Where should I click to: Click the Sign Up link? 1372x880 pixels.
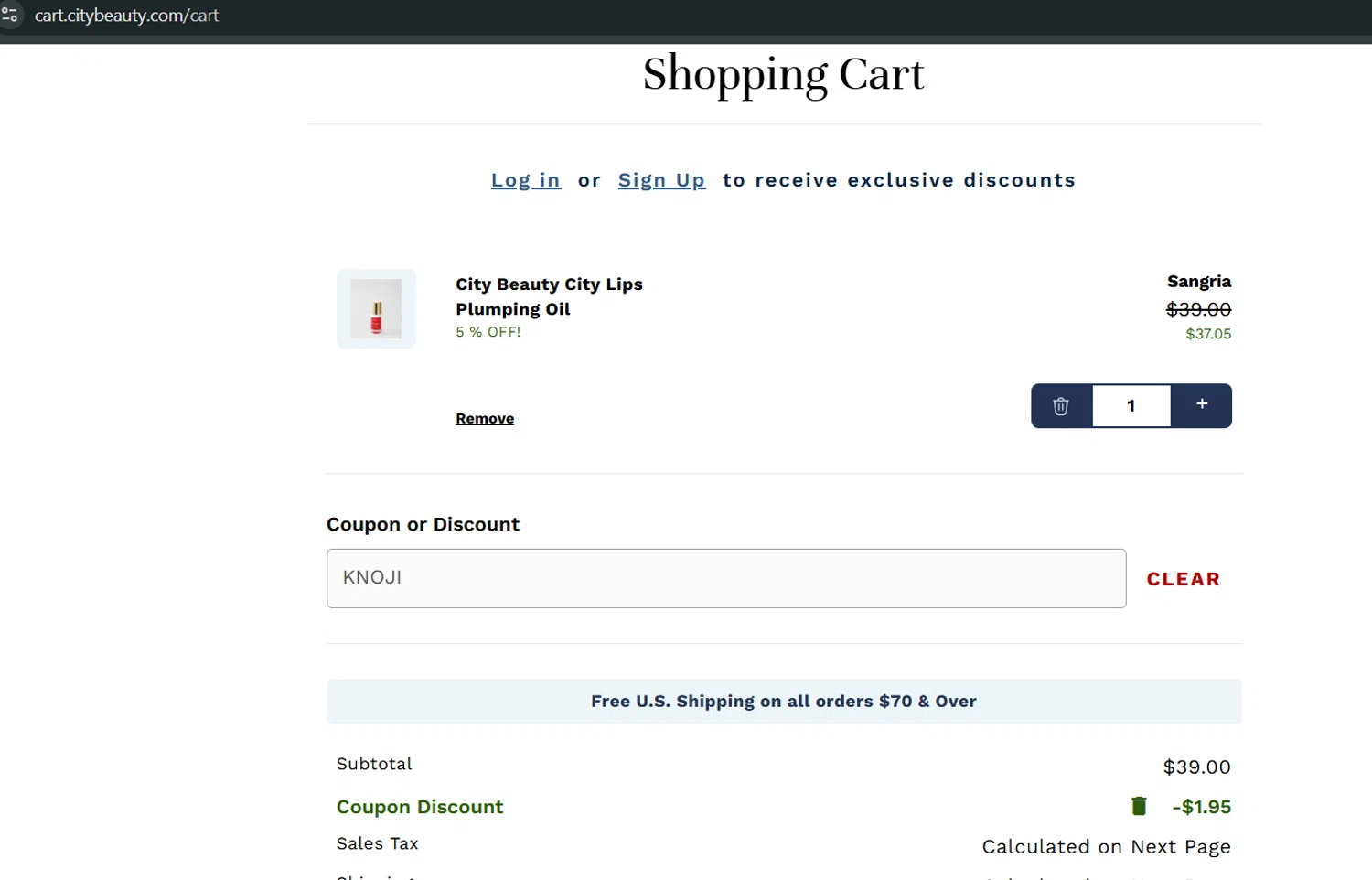click(x=661, y=180)
